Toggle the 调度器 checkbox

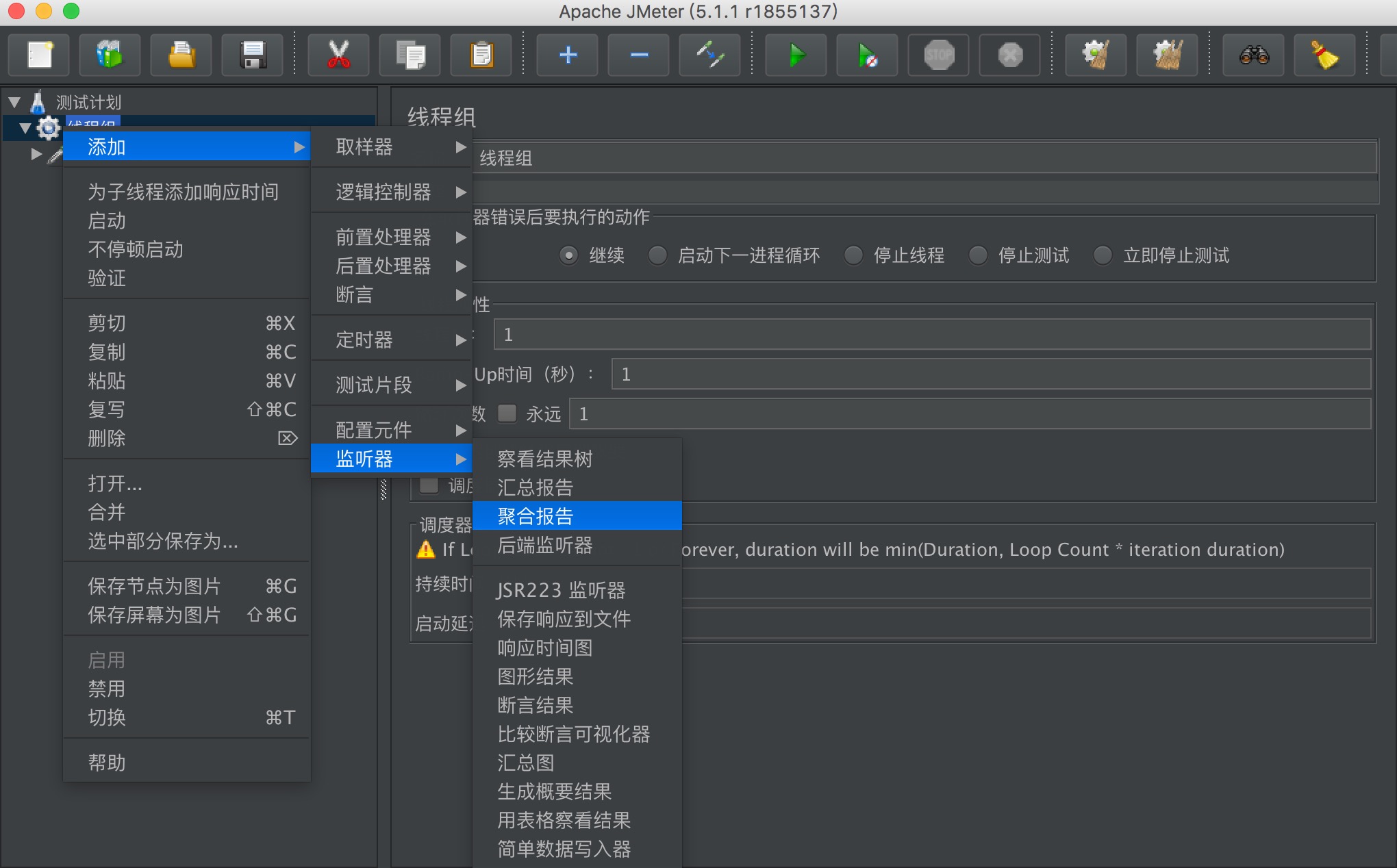[x=429, y=485]
